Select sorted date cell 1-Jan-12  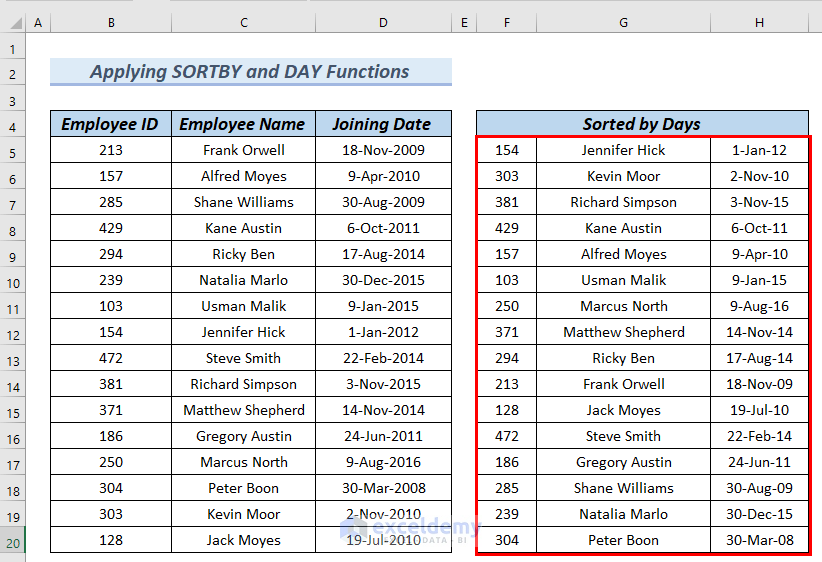coord(759,150)
